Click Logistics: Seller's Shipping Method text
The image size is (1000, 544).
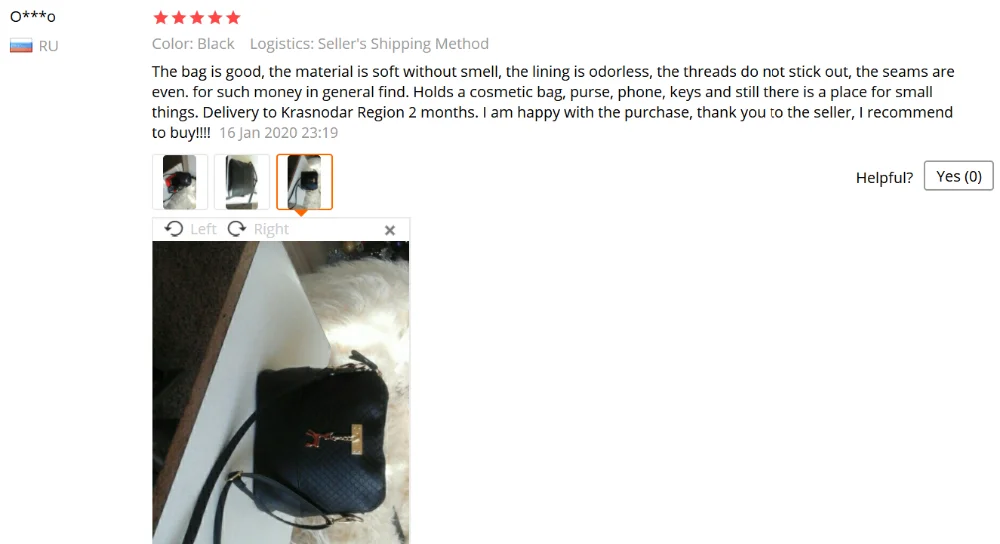pyautogui.click(x=369, y=44)
